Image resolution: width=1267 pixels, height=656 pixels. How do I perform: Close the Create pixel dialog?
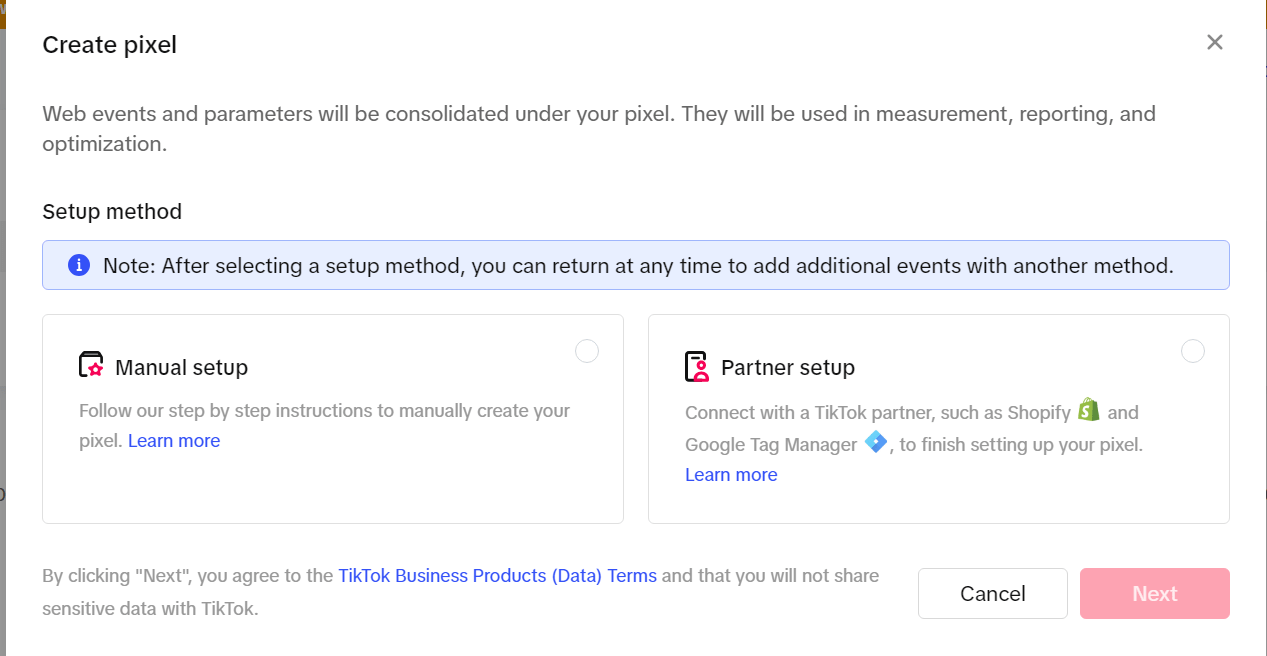[1214, 42]
